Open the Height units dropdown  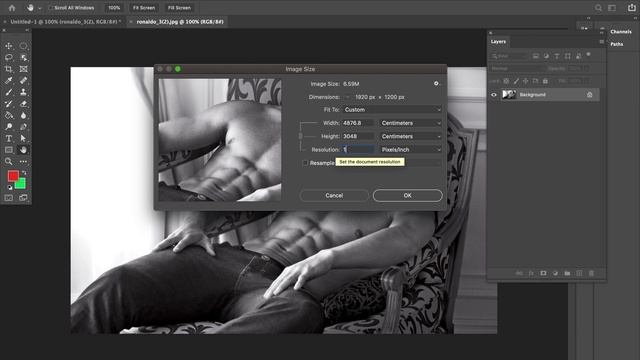[411, 136]
